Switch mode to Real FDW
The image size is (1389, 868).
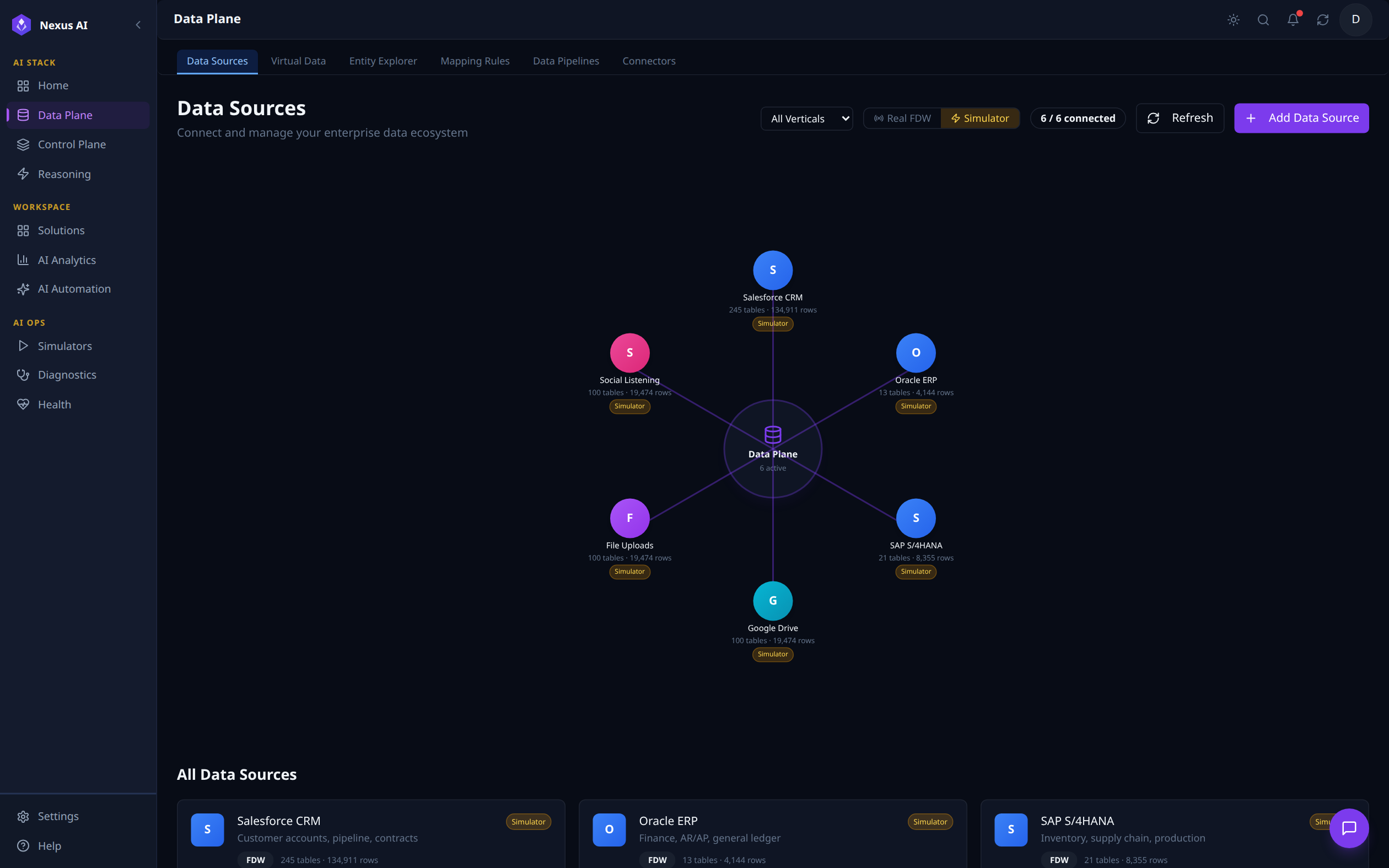click(x=902, y=118)
